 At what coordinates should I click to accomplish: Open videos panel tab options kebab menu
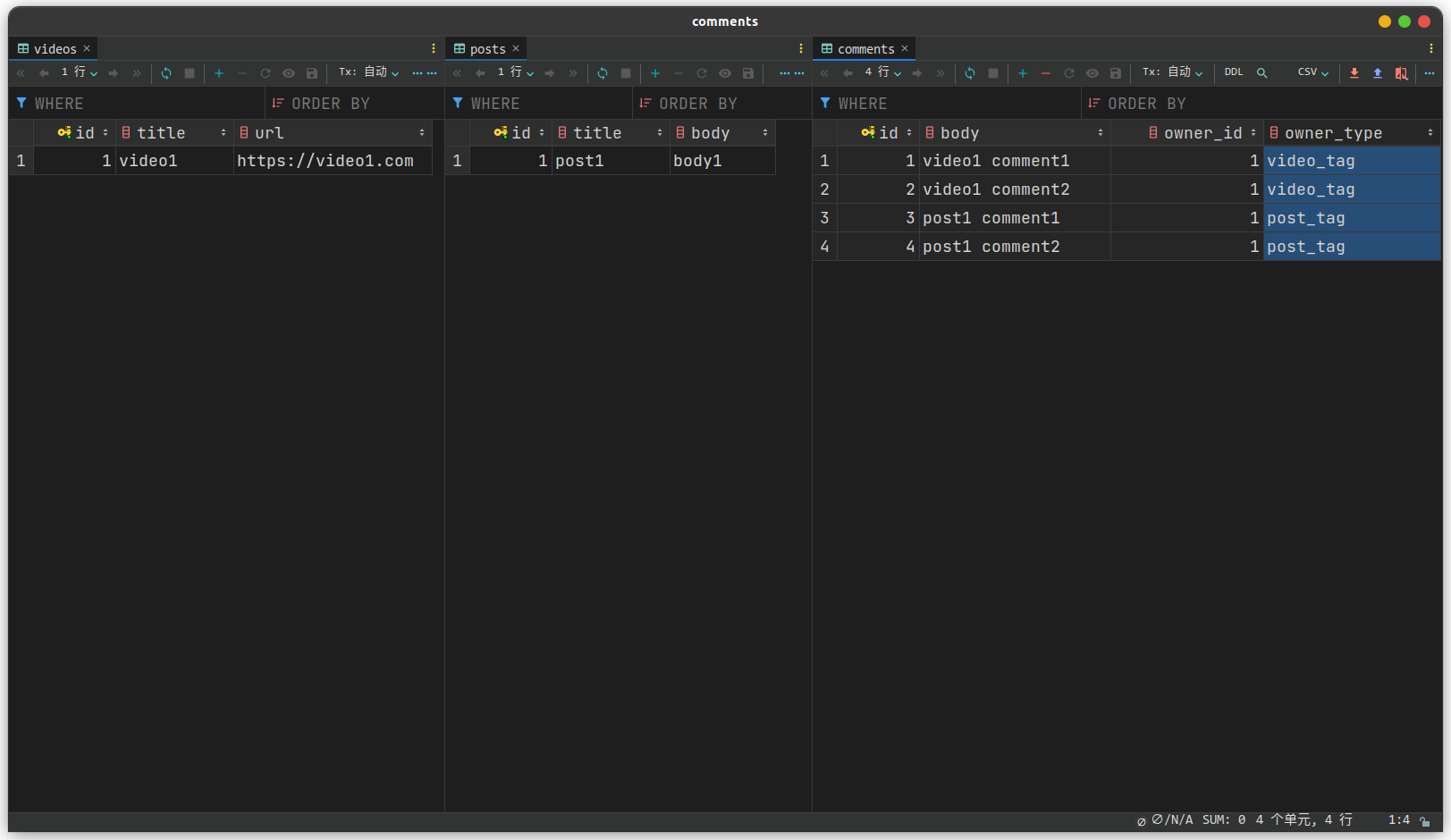(434, 49)
